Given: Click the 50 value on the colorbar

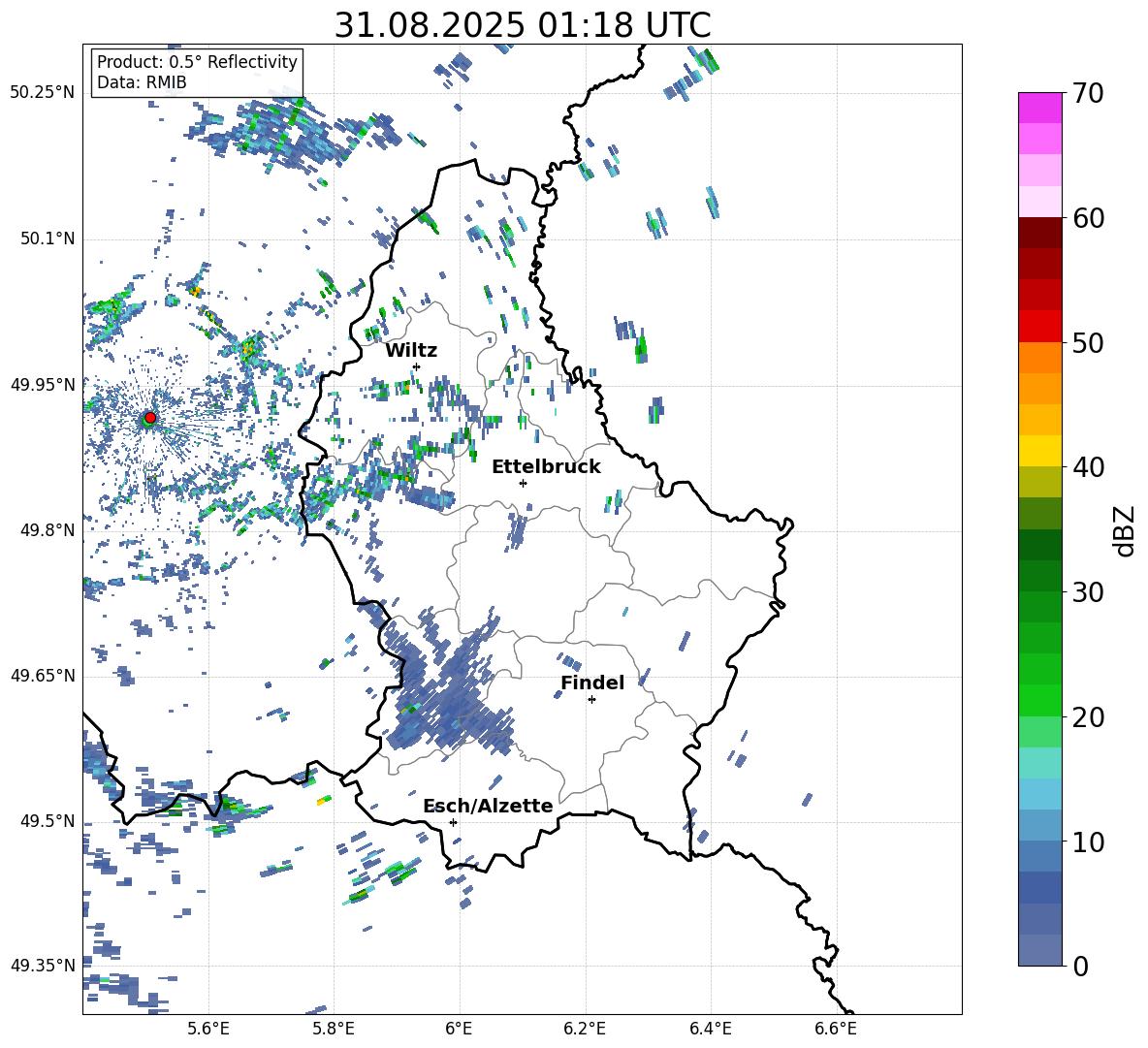Looking at the screenshot, I should click(1088, 342).
